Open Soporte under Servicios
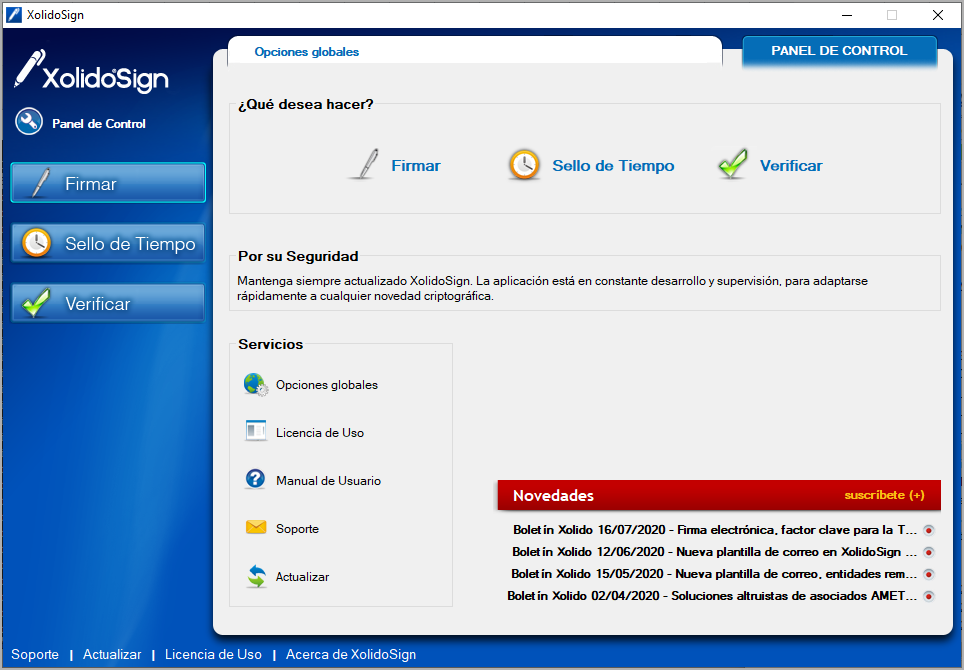Viewport: 964px width, 670px height. pyautogui.click(x=297, y=529)
